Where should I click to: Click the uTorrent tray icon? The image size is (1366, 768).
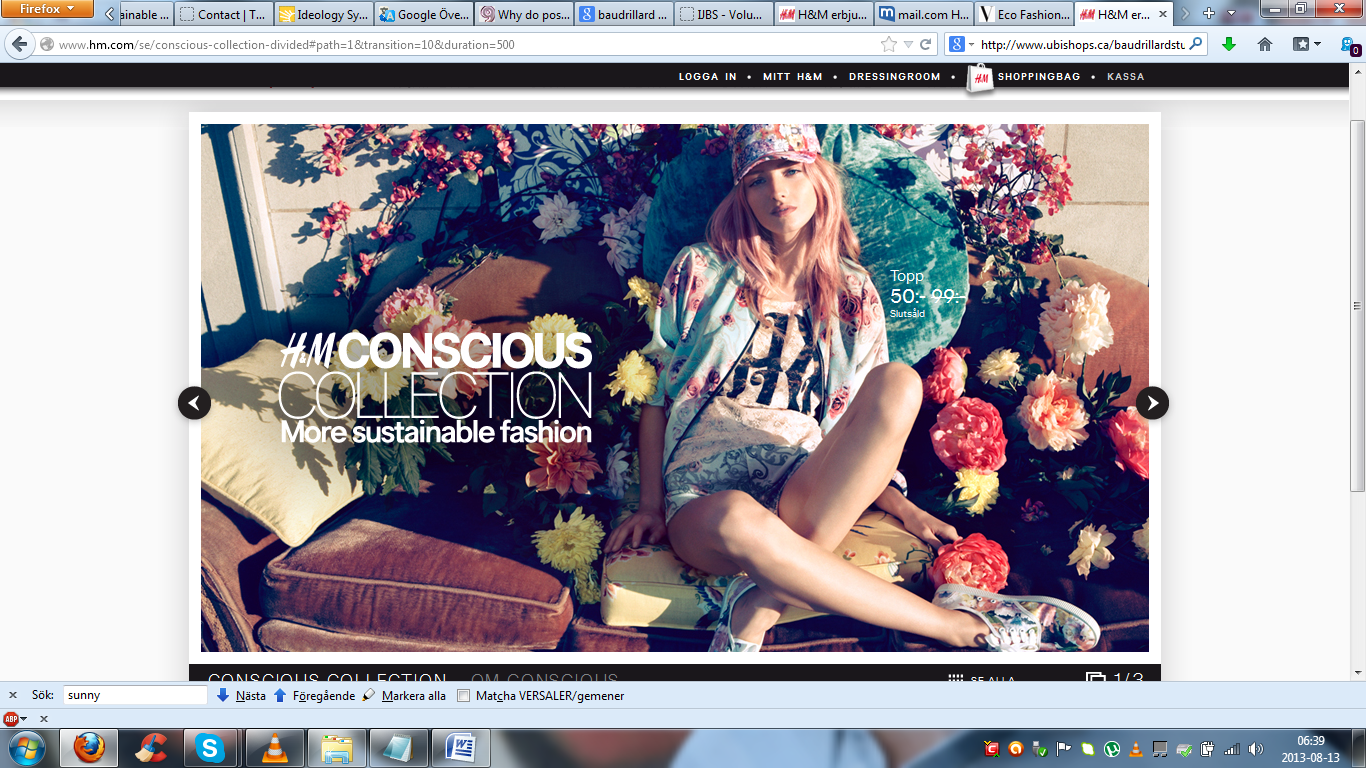(1112, 748)
